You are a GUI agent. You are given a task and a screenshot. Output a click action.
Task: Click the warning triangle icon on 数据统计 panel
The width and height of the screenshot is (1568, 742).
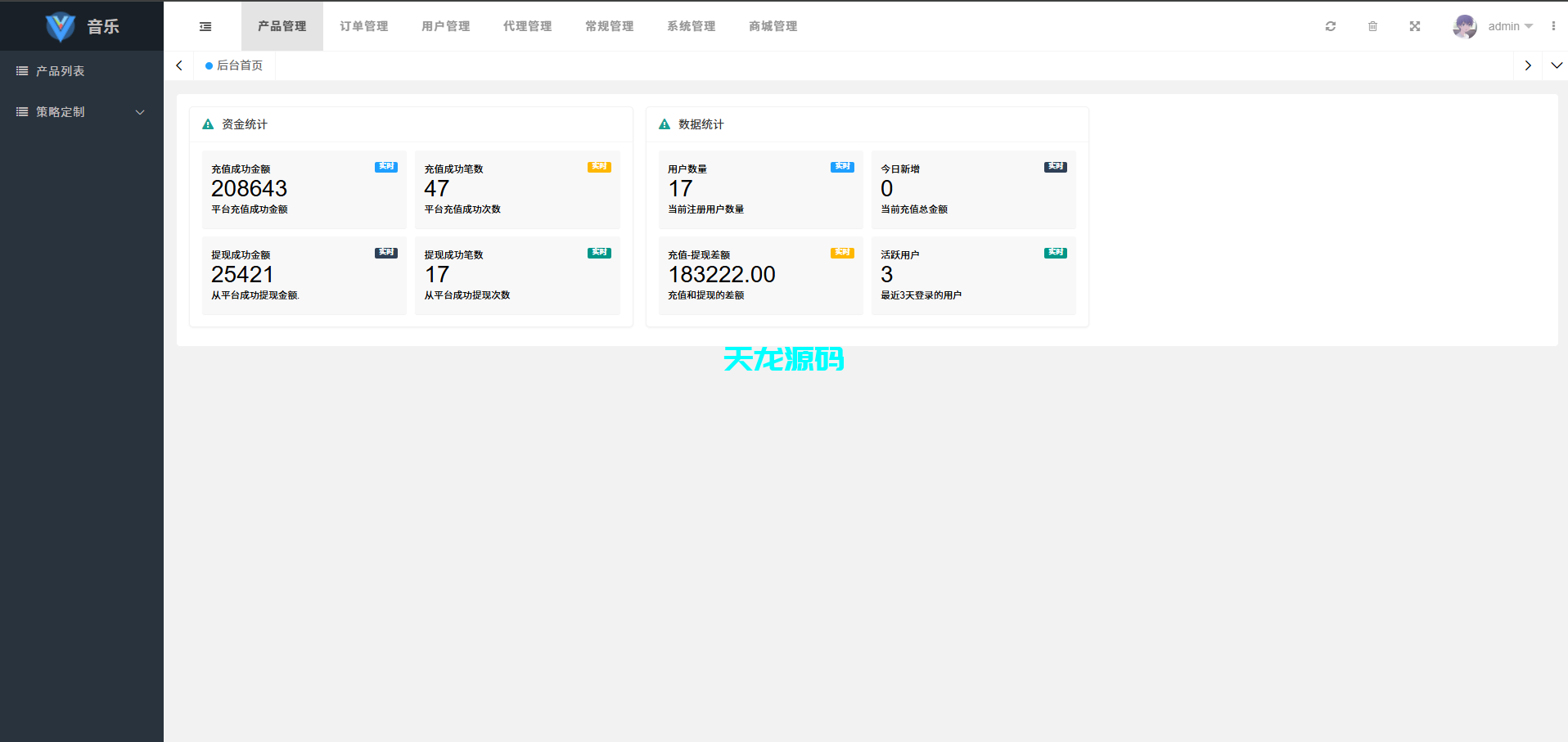(x=664, y=124)
